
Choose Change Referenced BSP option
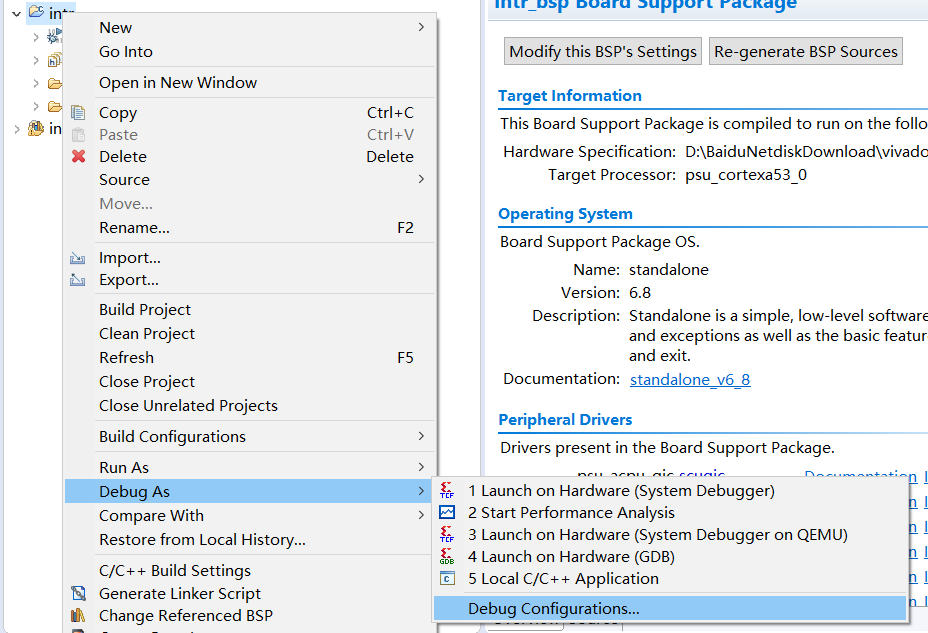(185, 616)
